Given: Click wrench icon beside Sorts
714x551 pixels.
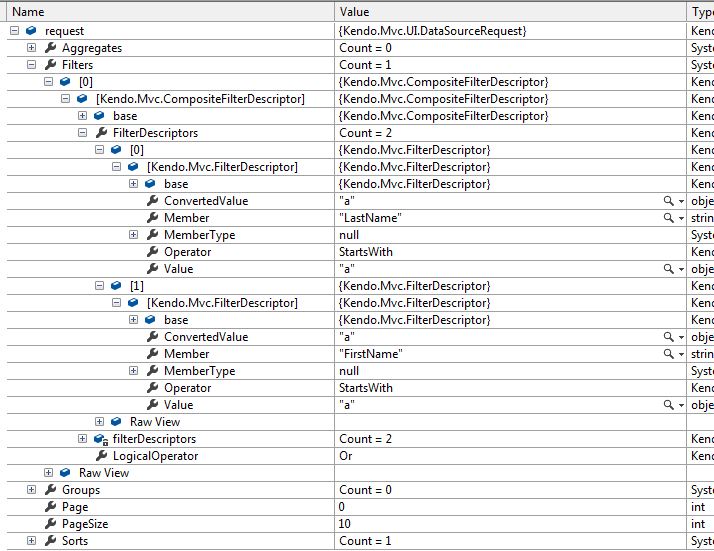Looking at the screenshot, I should click(x=51, y=541).
